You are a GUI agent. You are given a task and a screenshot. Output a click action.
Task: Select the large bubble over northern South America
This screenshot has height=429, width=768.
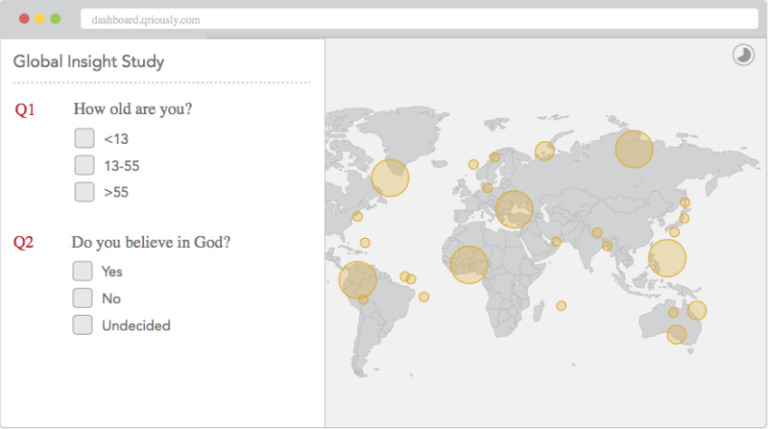pos(358,280)
